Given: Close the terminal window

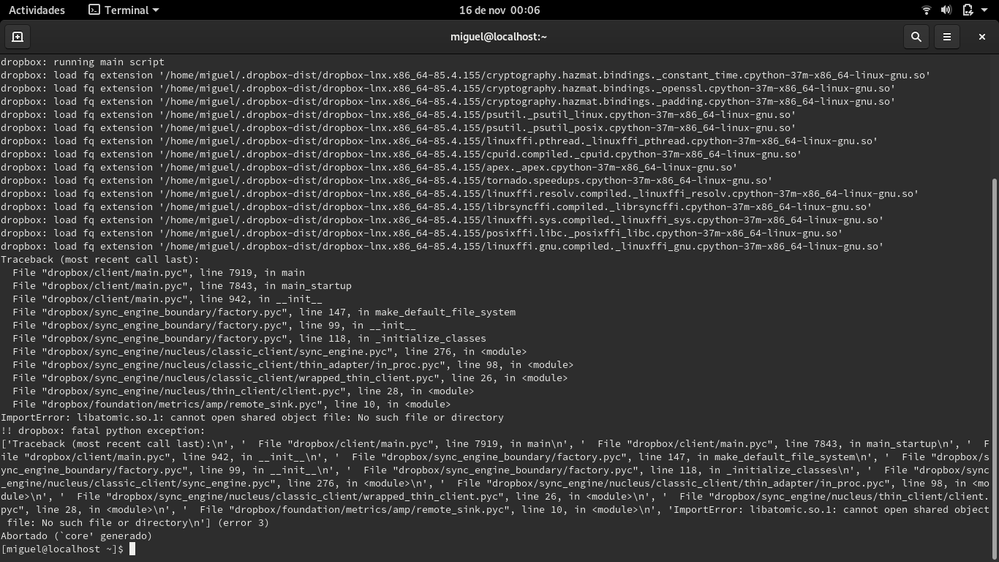Looking at the screenshot, I should point(982,37).
